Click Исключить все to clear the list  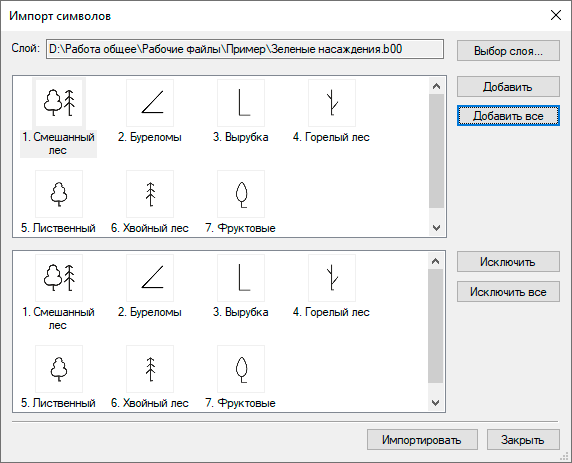(508, 292)
